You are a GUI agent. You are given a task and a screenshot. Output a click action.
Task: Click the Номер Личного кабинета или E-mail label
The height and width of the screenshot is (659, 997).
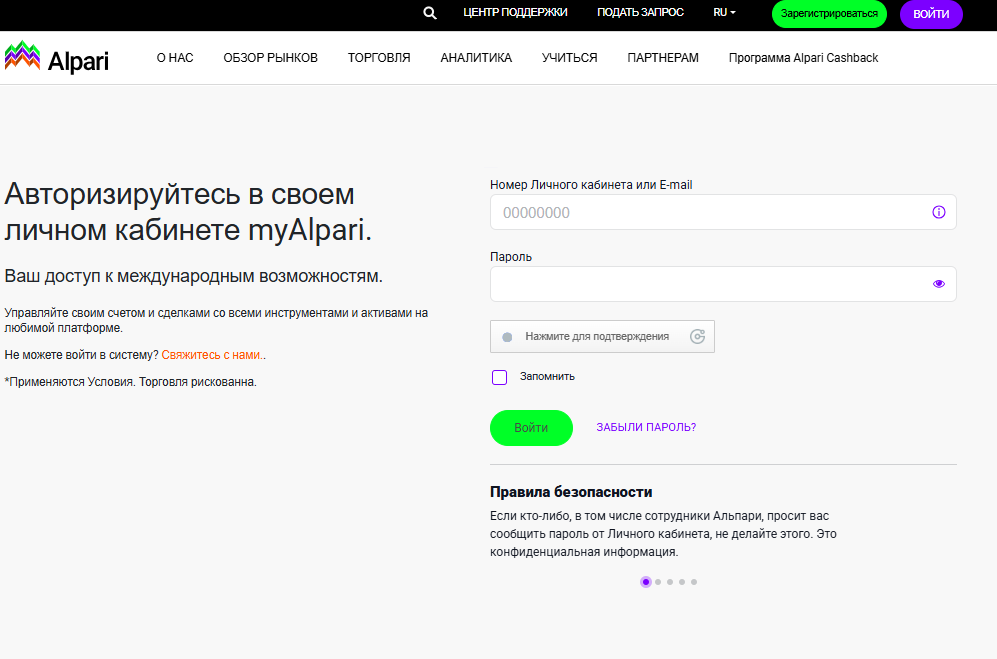591,185
